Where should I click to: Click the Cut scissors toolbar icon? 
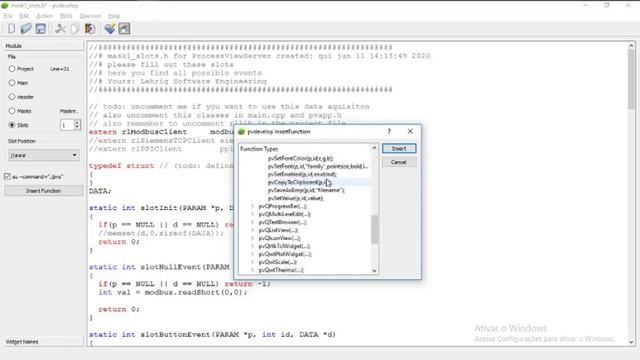click(x=60, y=29)
